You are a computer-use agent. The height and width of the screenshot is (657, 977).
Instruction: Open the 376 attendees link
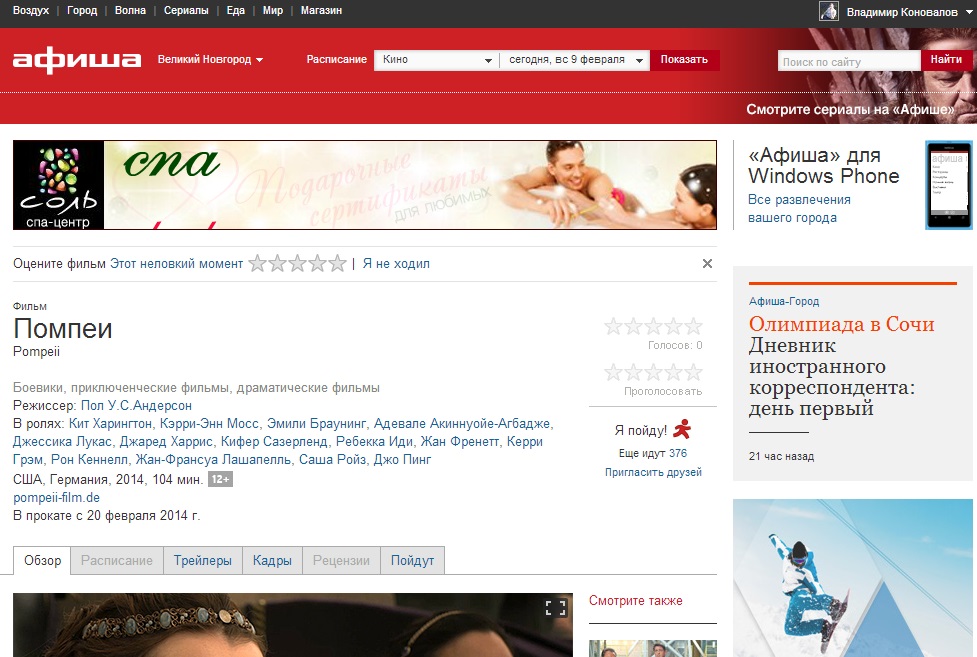678,453
